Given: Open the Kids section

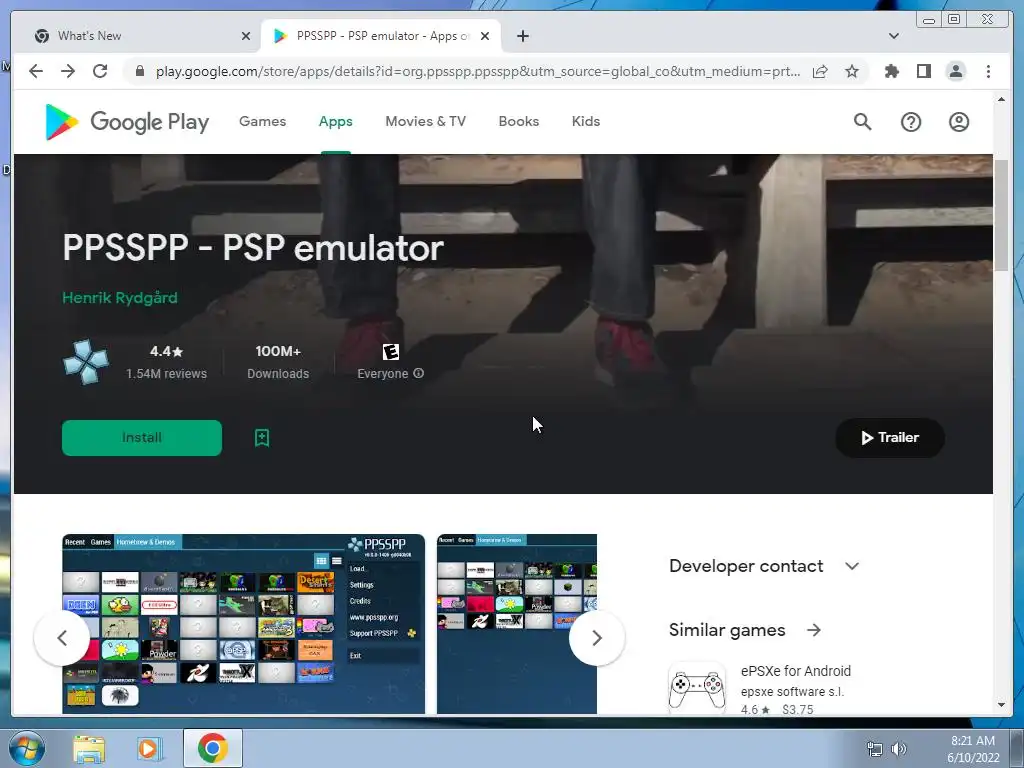Looking at the screenshot, I should click(586, 121).
